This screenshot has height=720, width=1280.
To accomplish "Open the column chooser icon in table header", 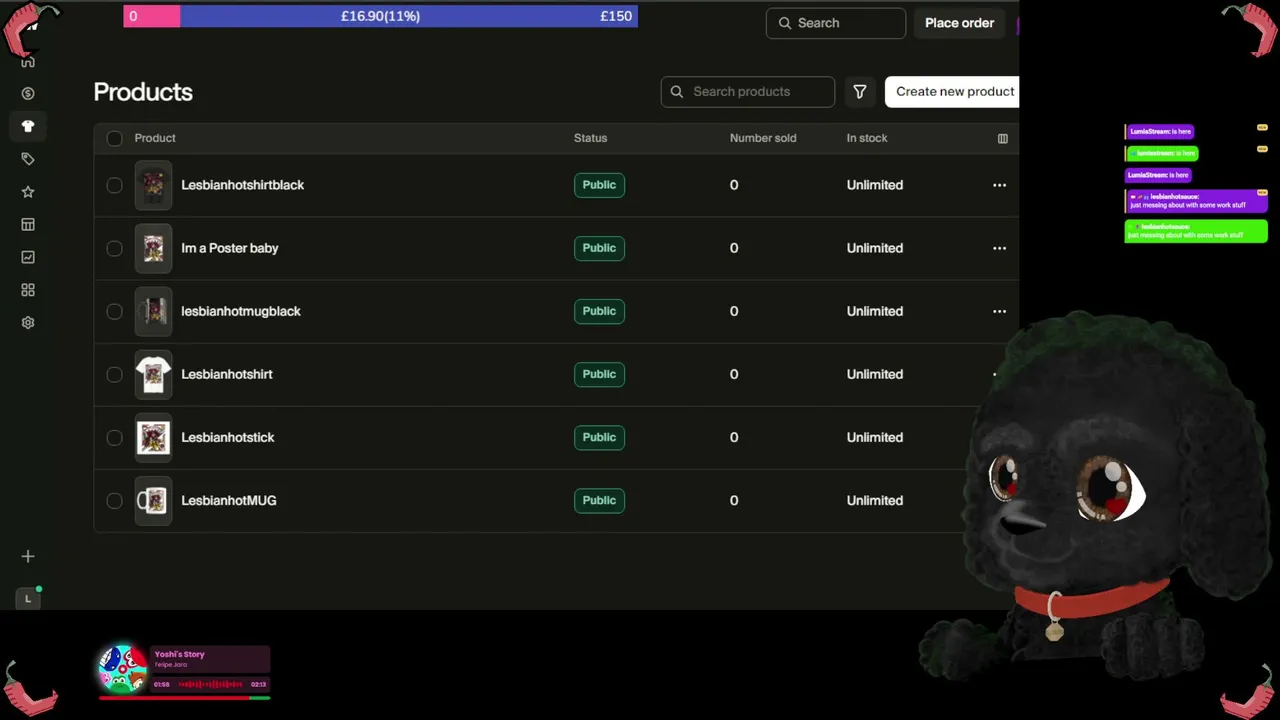I will pyautogui.click(x=1003, y=138).
